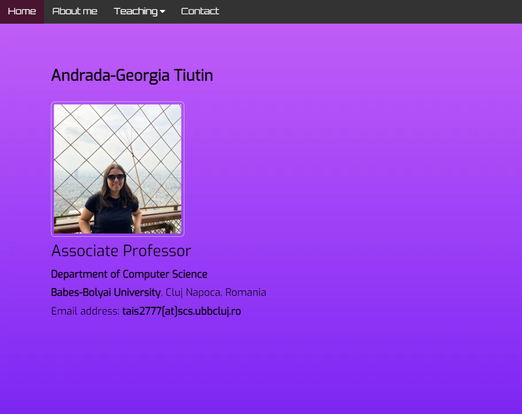522x414 pixels.
Task: Expand the Teaching dropdown menu
Action: point(139,11)
